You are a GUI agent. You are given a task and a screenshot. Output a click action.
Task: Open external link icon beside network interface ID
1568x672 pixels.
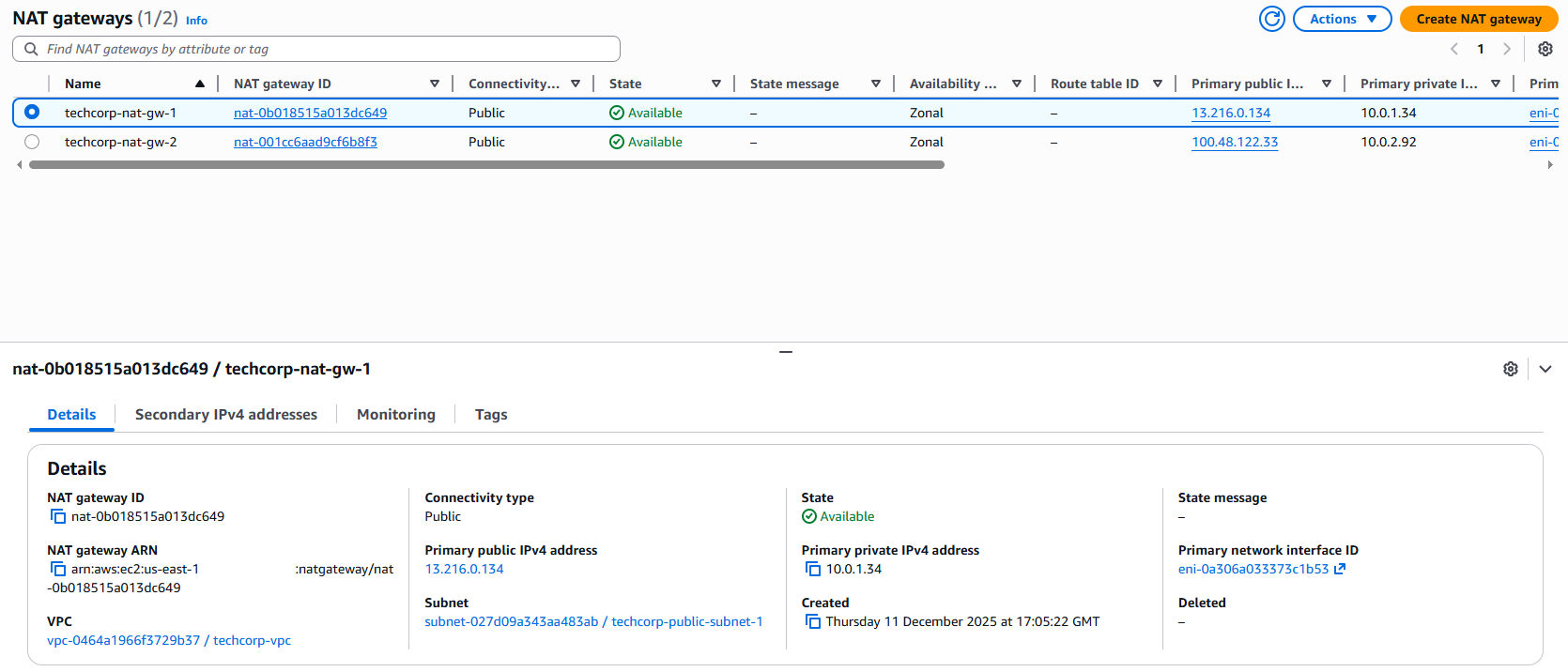pyautogui.click(x=1340, y=569)
